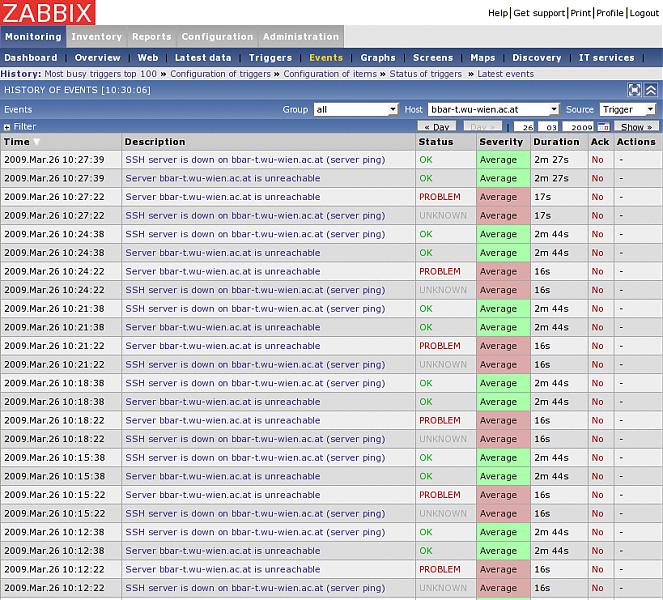
Task: Switch to the Configuration tab
Action: [217, 37]
